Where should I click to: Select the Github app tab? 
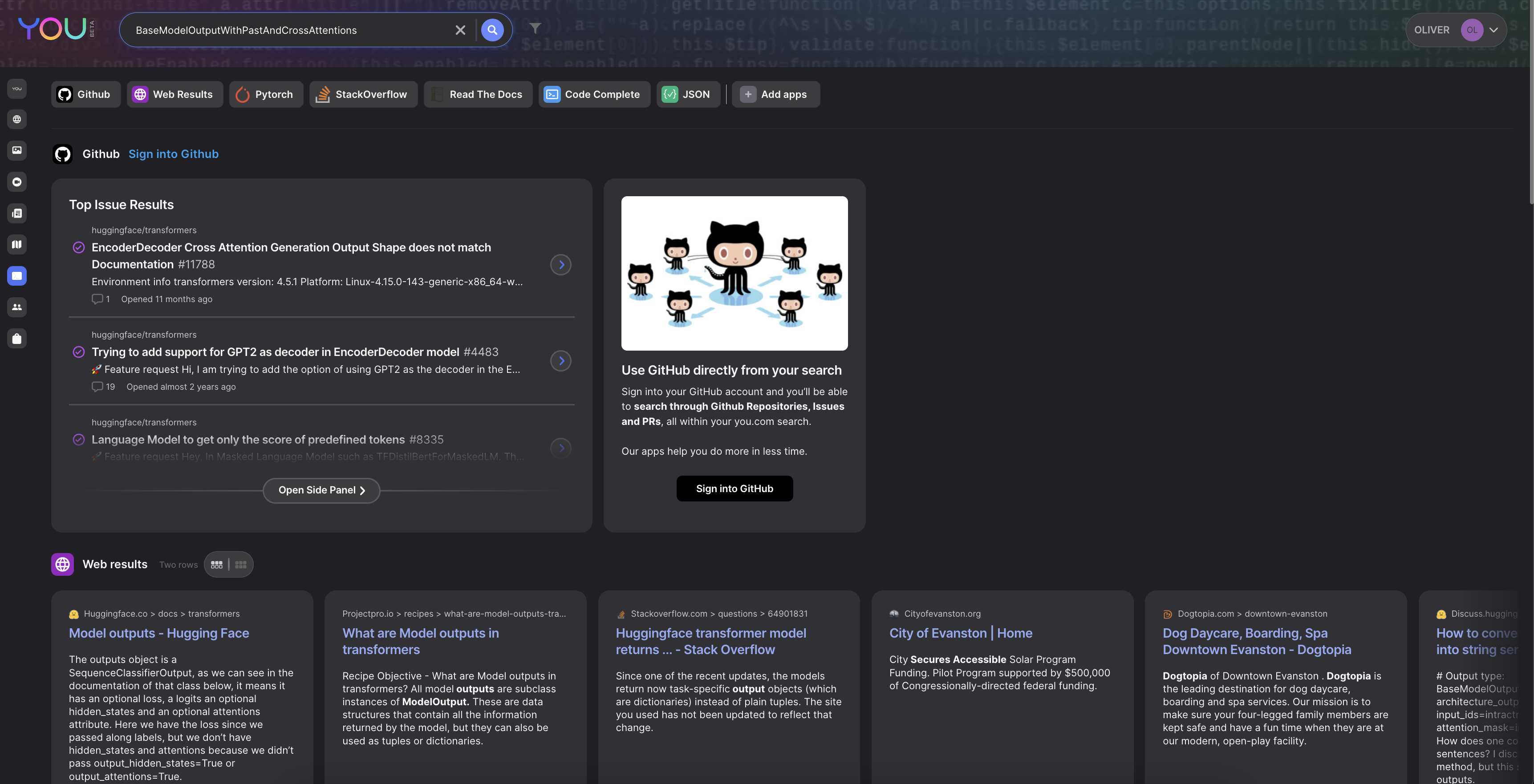click(x=86, y=94)
